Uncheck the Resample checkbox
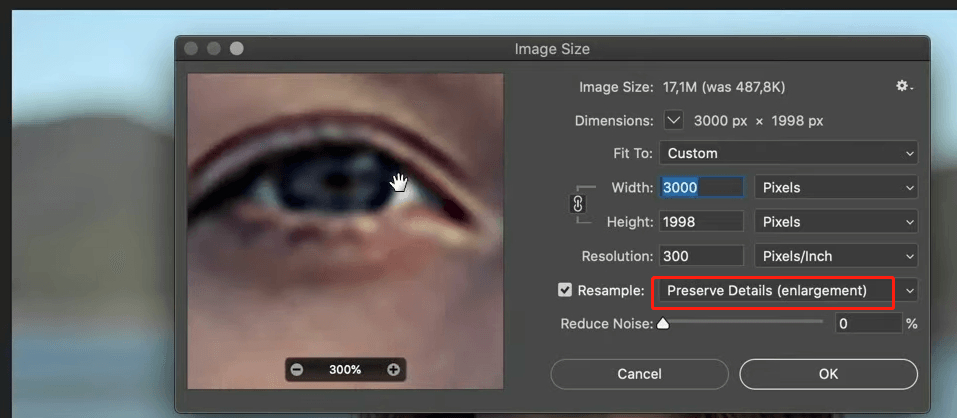 tap(565, 290)
